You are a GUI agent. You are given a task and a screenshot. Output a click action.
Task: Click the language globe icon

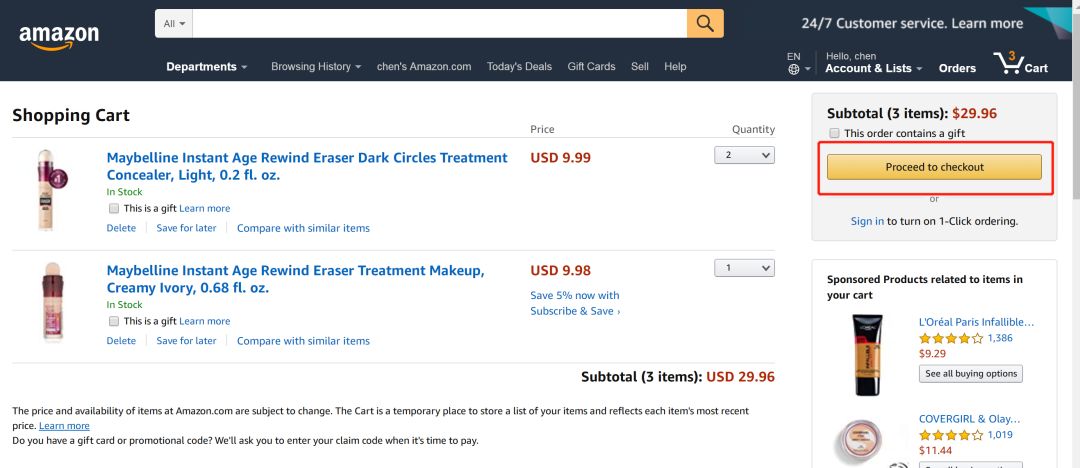pyautogui.click(x=794, y=69)
